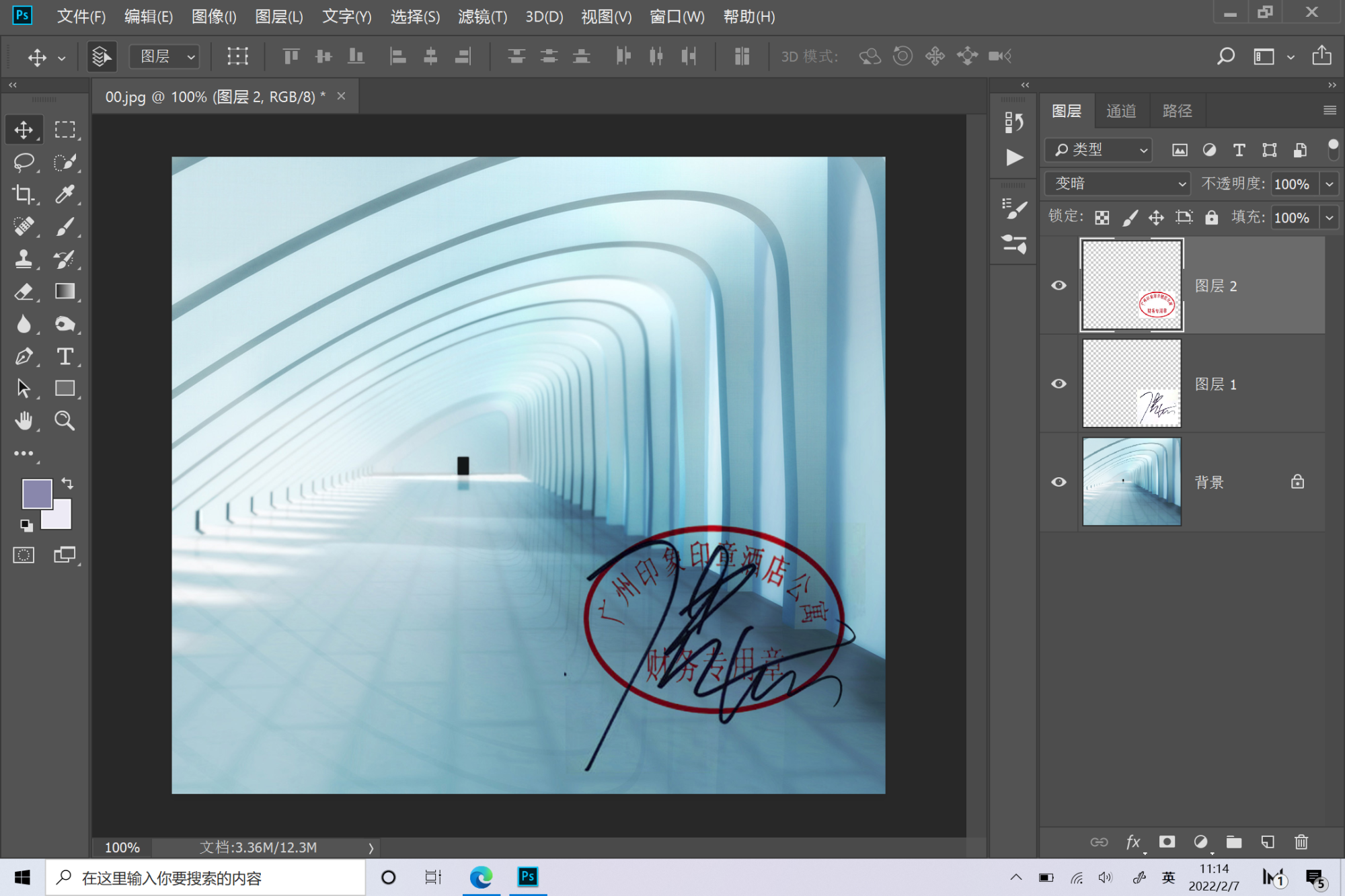
Task: Select the Zoom tool
Action: tap(65, 421)
